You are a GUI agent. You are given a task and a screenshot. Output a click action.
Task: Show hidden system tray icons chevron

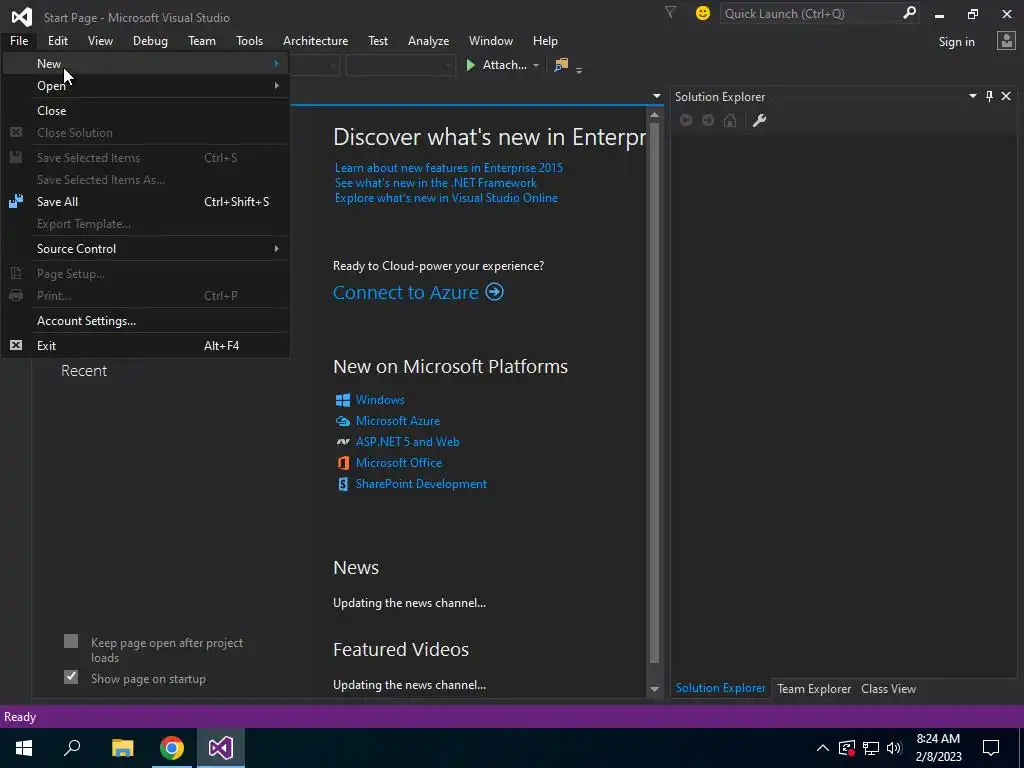[x=823, y=748]
